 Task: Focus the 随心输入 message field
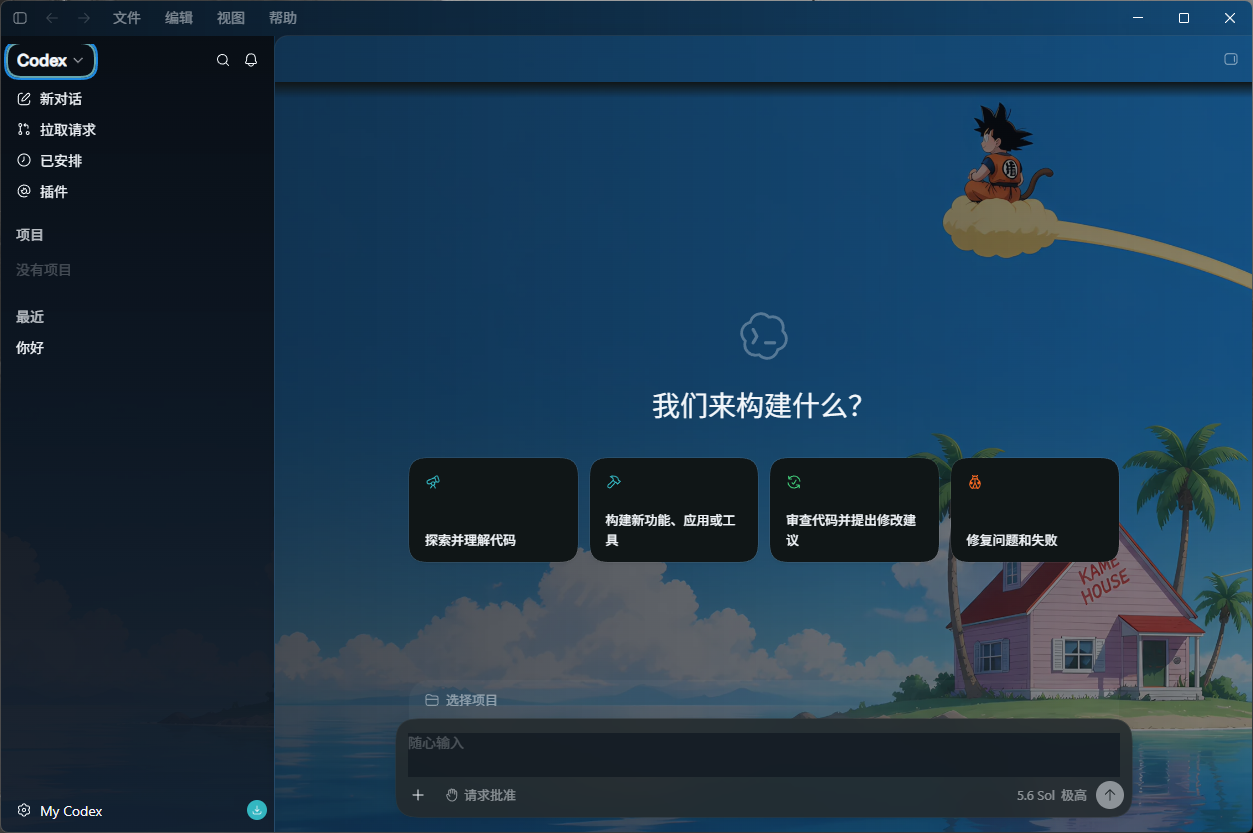(764, 755)
